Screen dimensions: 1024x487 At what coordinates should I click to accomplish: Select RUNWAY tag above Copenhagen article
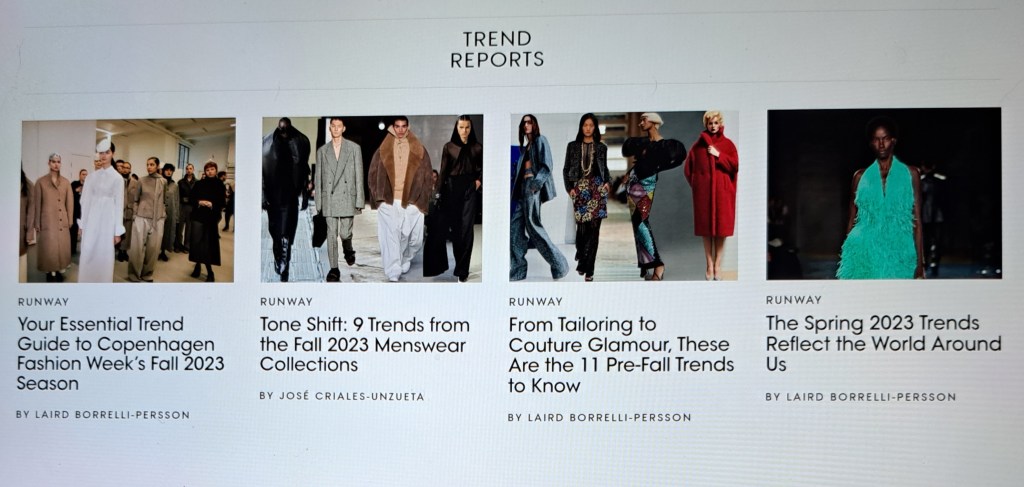[43, 302]
